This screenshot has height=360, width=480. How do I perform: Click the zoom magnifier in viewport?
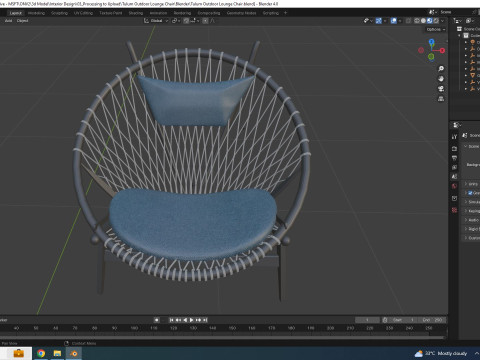point(441,69)
